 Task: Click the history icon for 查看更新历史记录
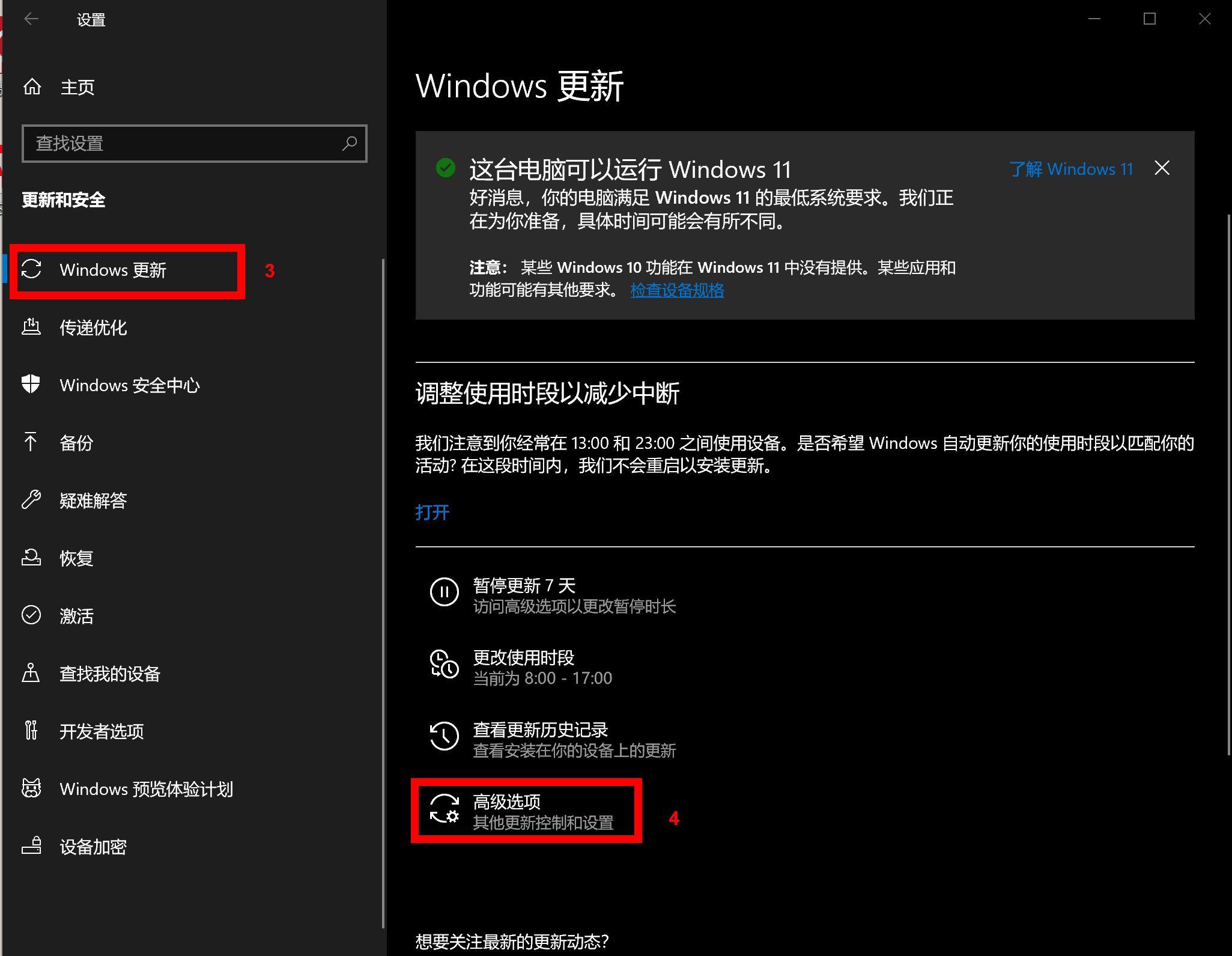(x=445, y=737)
